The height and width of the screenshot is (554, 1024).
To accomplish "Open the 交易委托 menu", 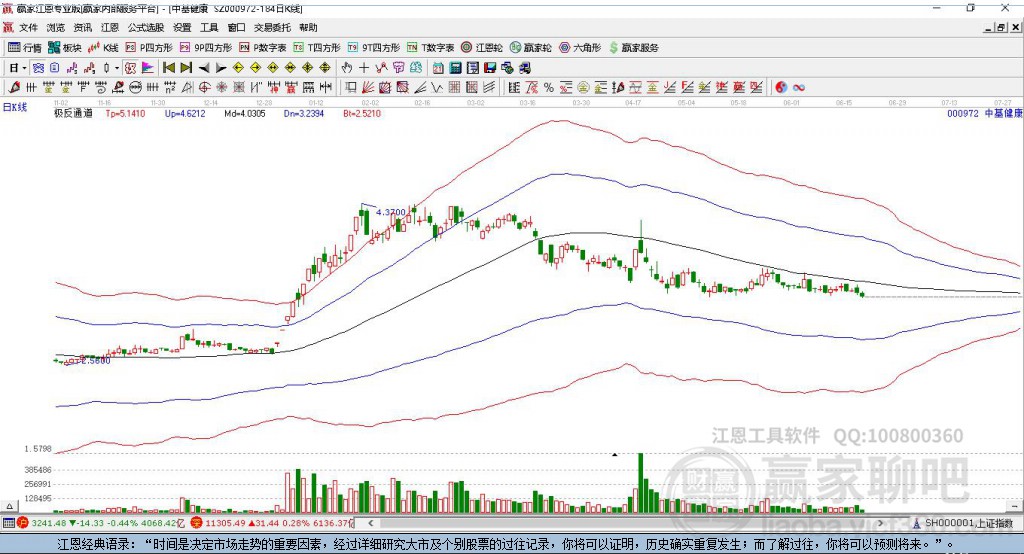I will tap(272, 27).
